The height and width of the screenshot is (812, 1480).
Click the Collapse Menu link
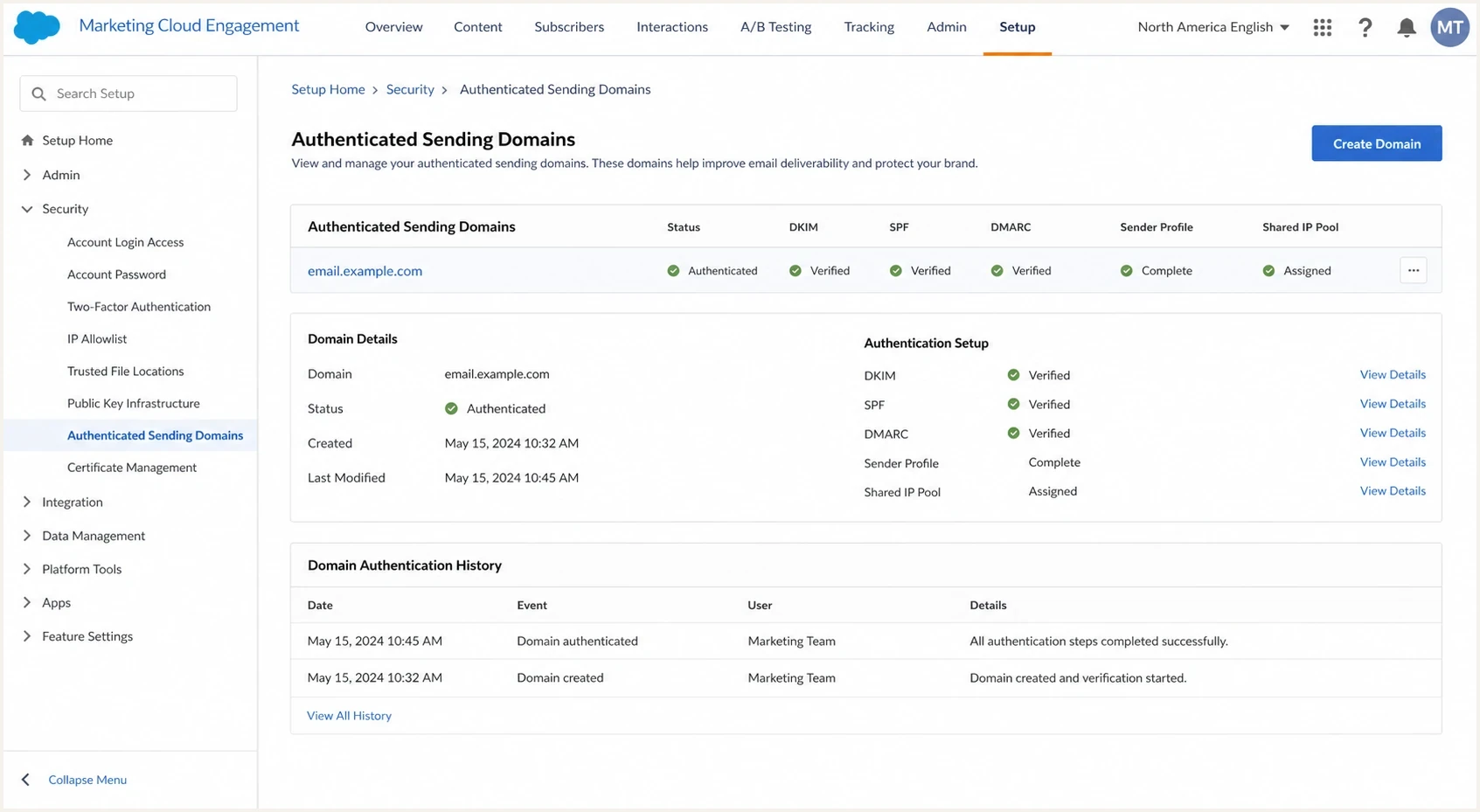pos(87,780)
